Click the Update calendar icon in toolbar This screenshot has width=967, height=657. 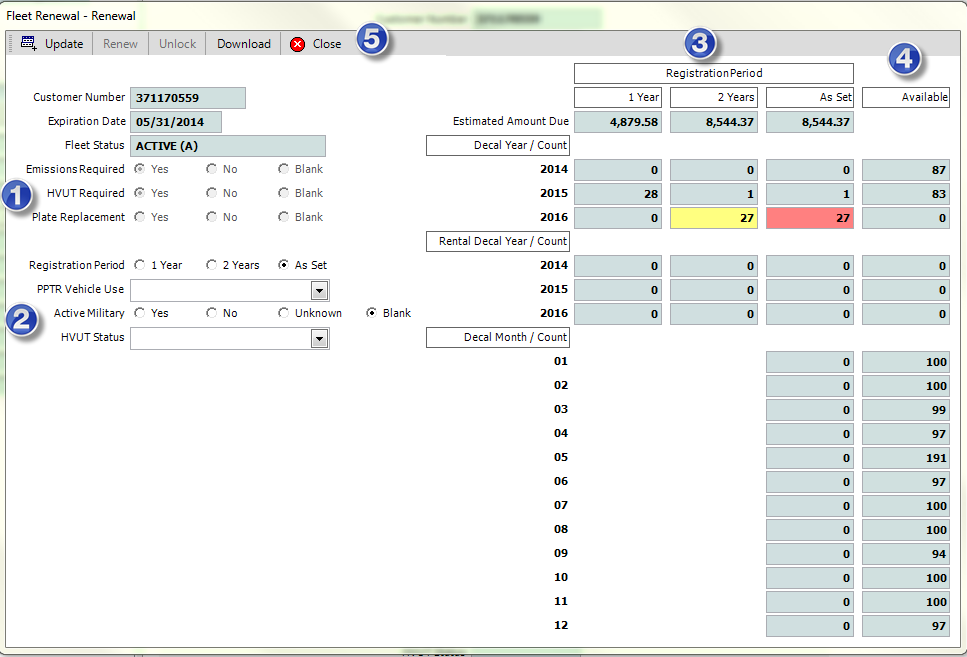pyautogui.click(x=28, y=44)
